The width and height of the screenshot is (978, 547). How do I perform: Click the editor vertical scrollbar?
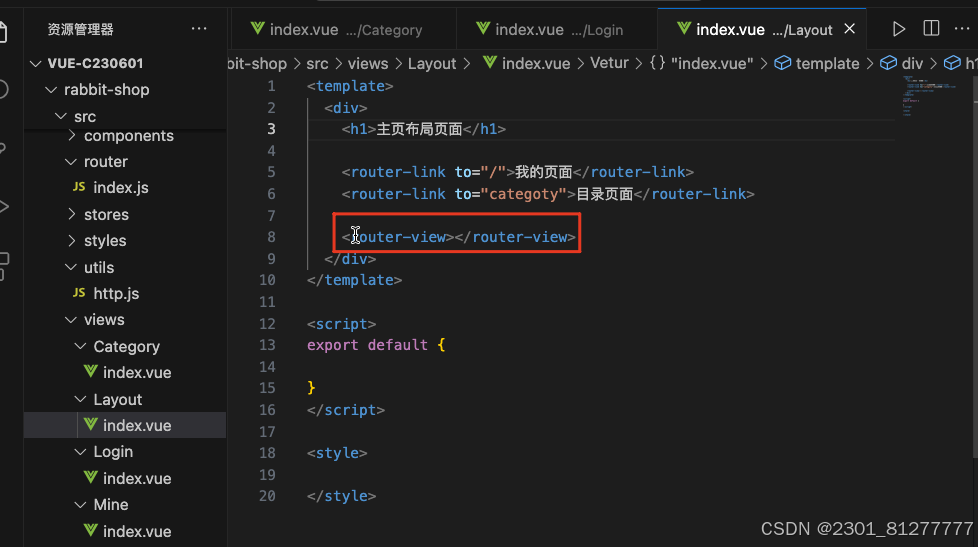(x=974, y=268)
